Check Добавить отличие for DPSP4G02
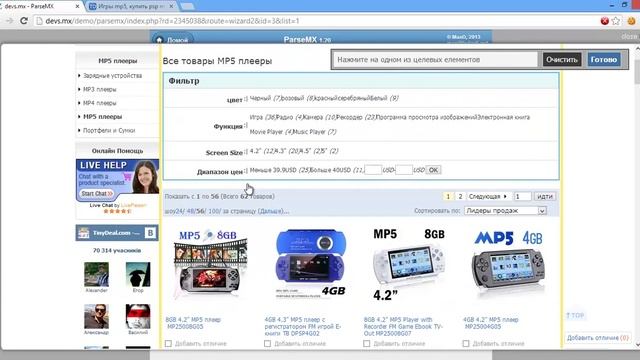This screenshot has width=640, height=360. pyautogui.click(x=267, y=344)
